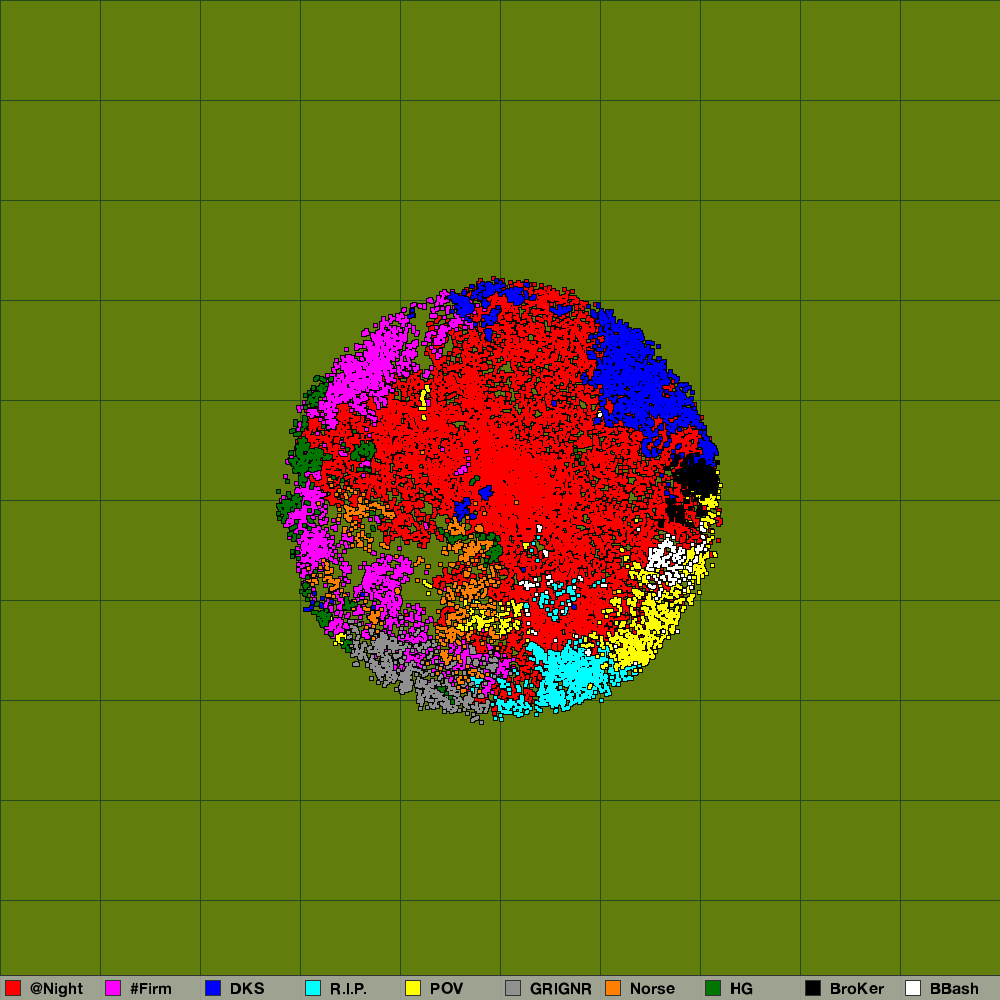Screen dimensions: 1000x1000
Task: Select the white BBash cluster on the map
Action: (667, 557)
